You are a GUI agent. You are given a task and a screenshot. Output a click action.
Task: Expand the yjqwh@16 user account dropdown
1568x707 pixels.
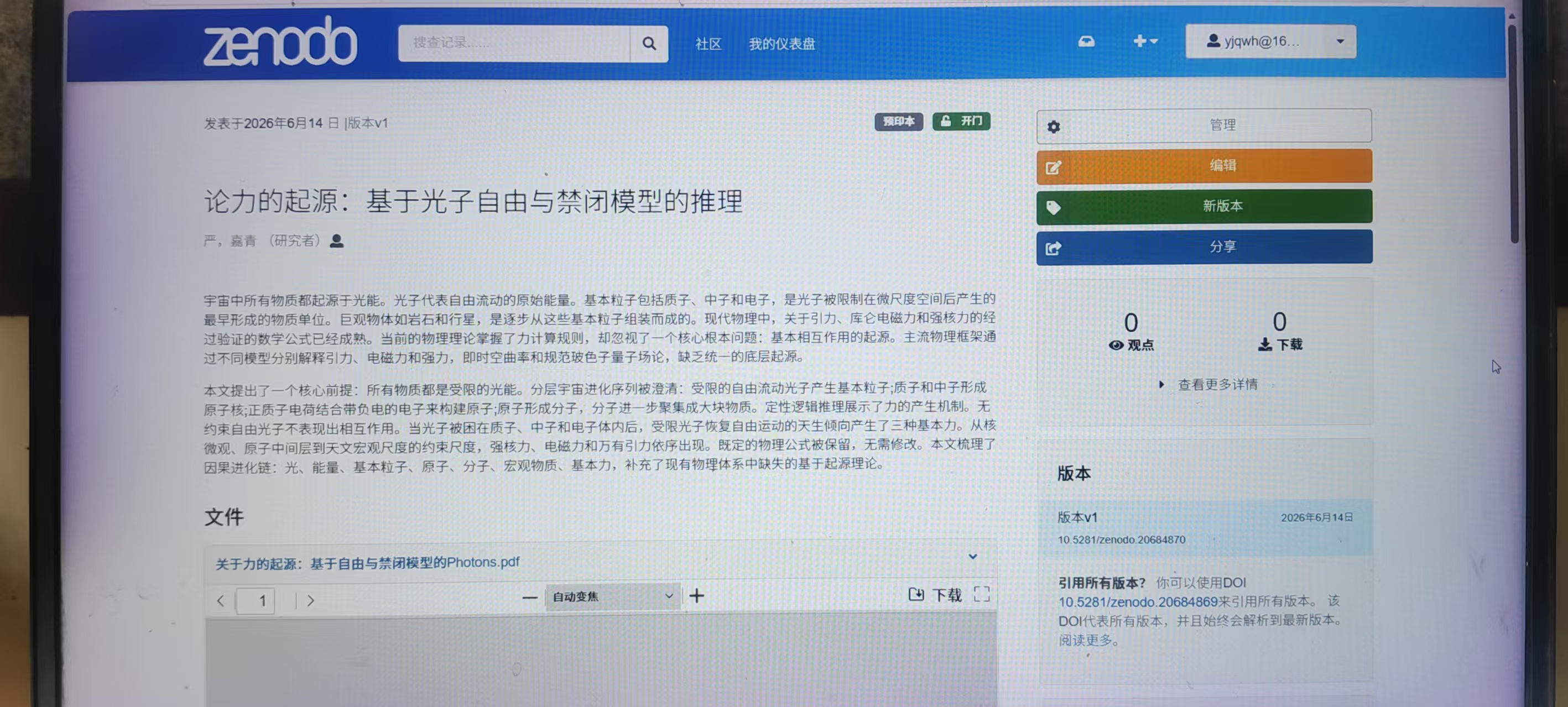(x=1270, y=41)
